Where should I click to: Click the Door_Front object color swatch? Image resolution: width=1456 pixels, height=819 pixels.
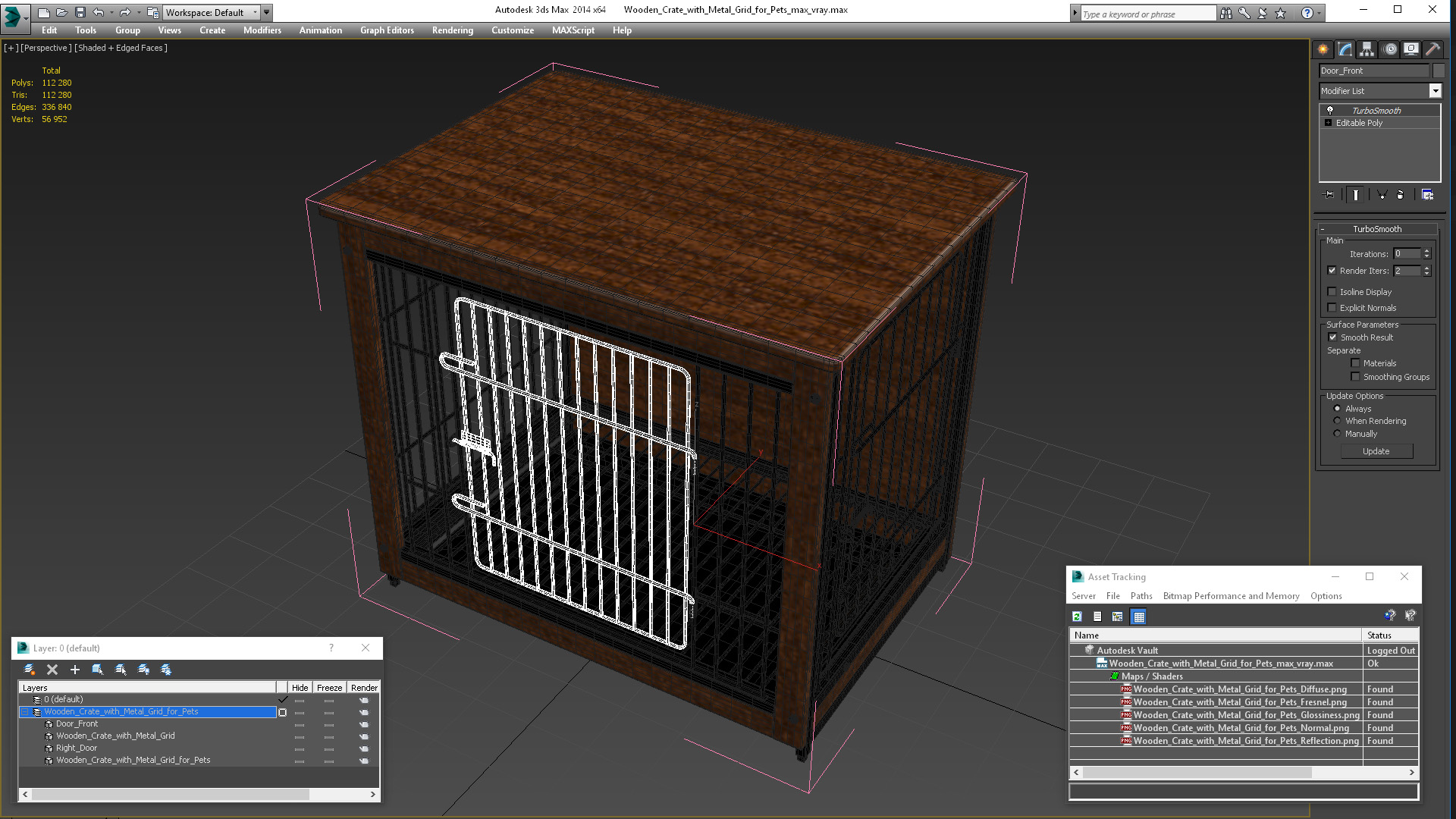point(1439,71)
